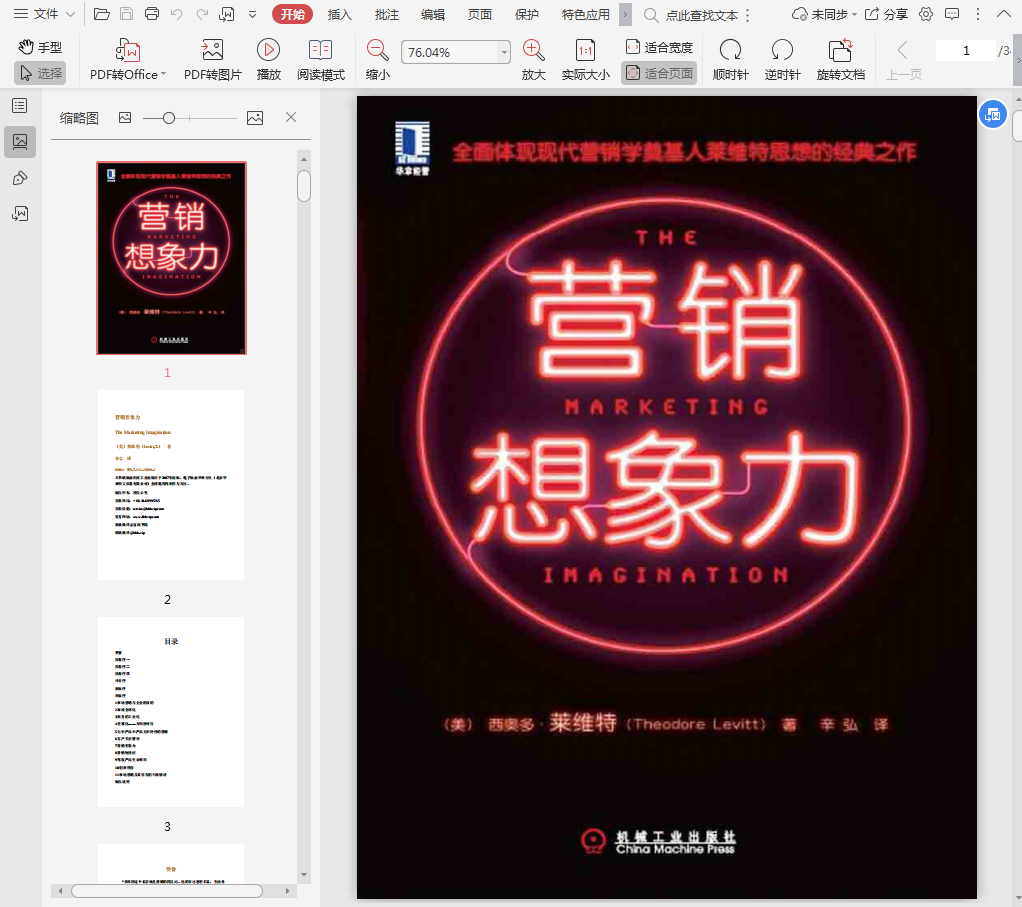This screenshot has width=1022, height=907.
Task: Zoom out using the 缩小 magnifier
Action: pyautogui.click(x=377, y=51)
